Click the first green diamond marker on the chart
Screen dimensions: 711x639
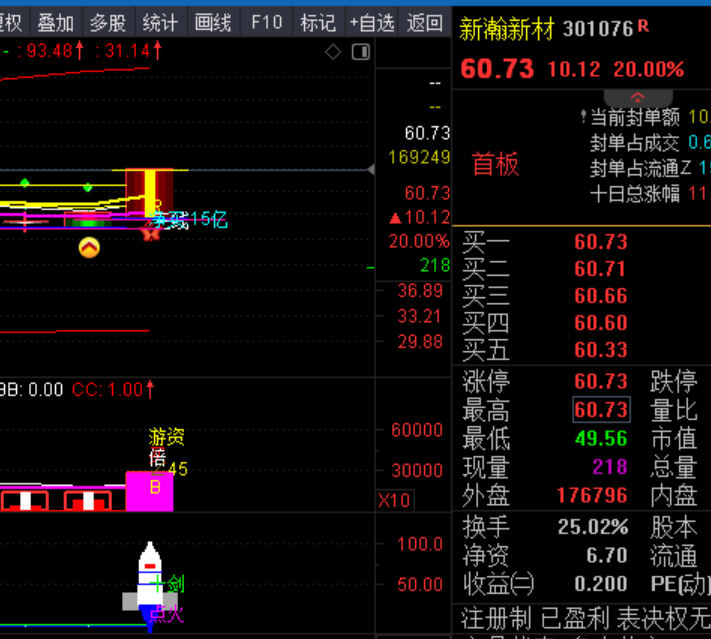point(25,183)
